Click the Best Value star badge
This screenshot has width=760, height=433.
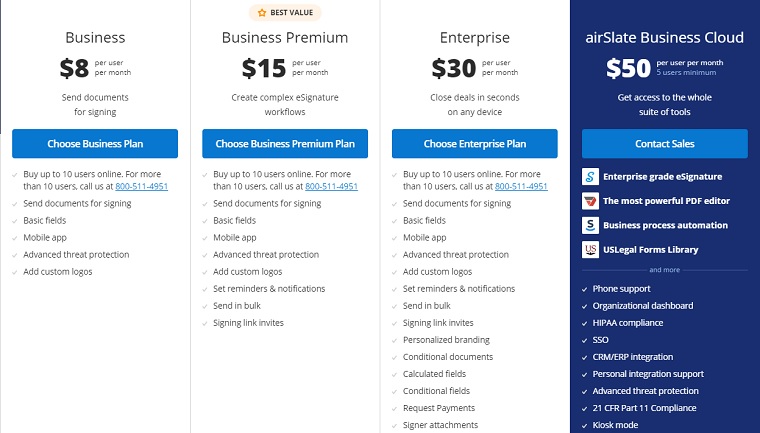(285, 13)
